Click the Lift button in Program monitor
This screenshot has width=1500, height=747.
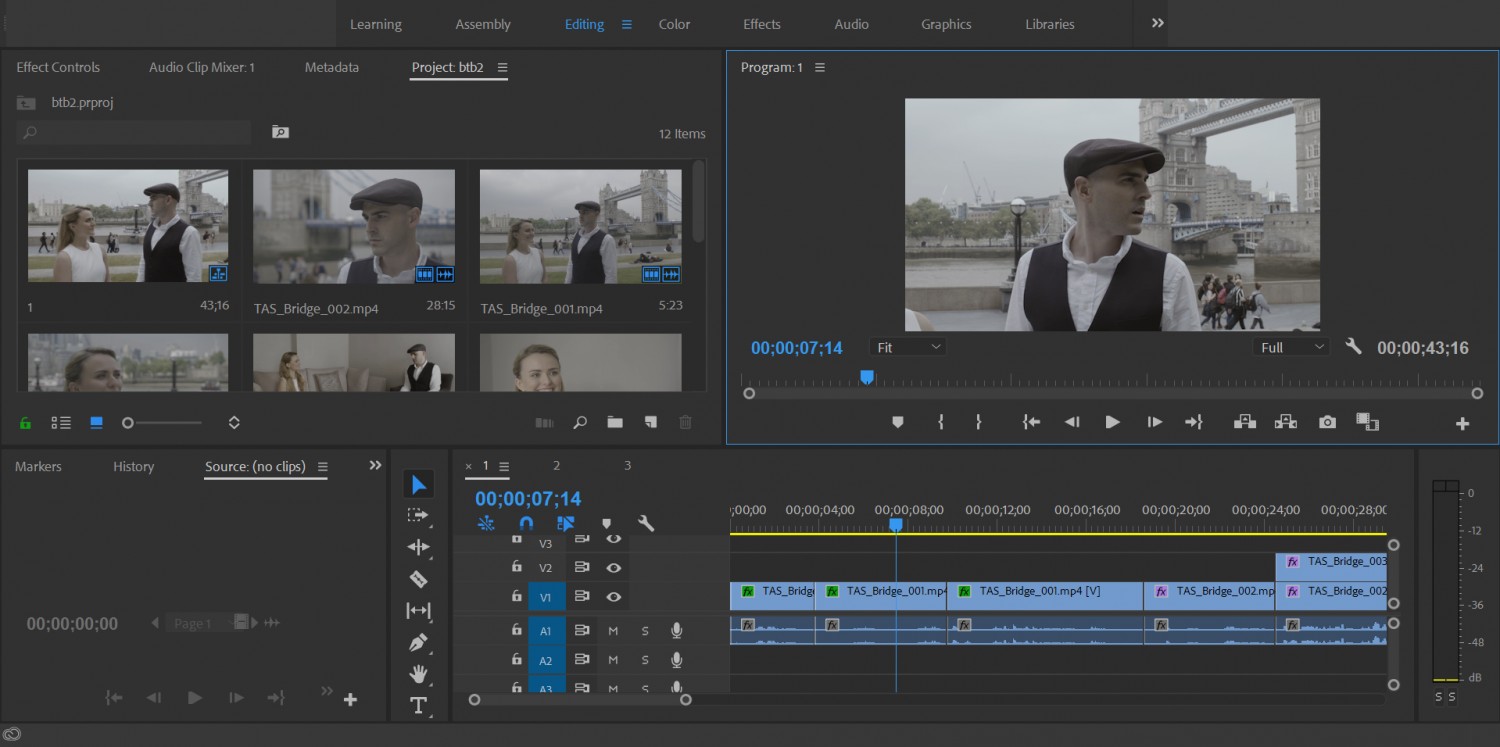click(x=1245, y=422)
